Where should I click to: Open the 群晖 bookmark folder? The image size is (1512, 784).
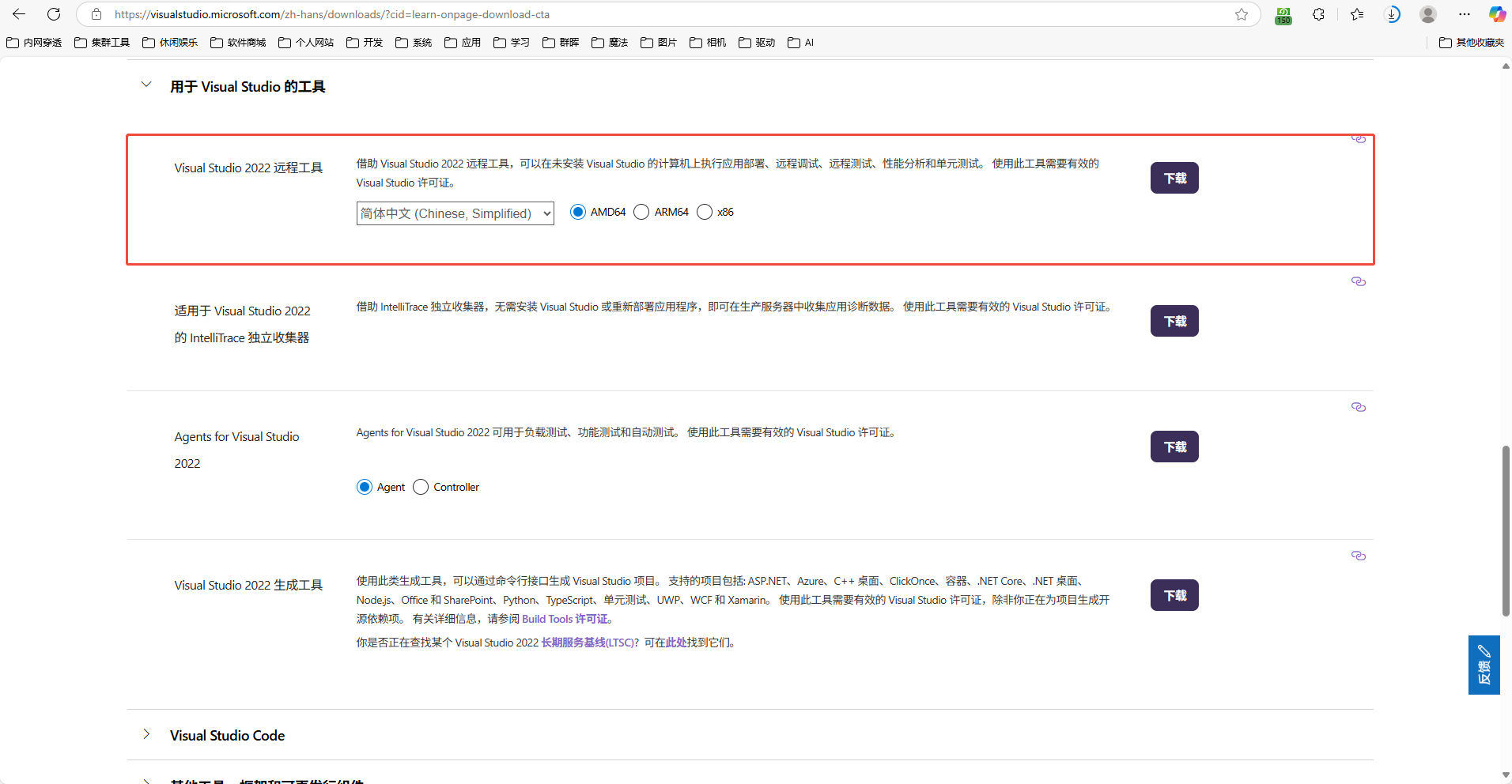point(561,43)
